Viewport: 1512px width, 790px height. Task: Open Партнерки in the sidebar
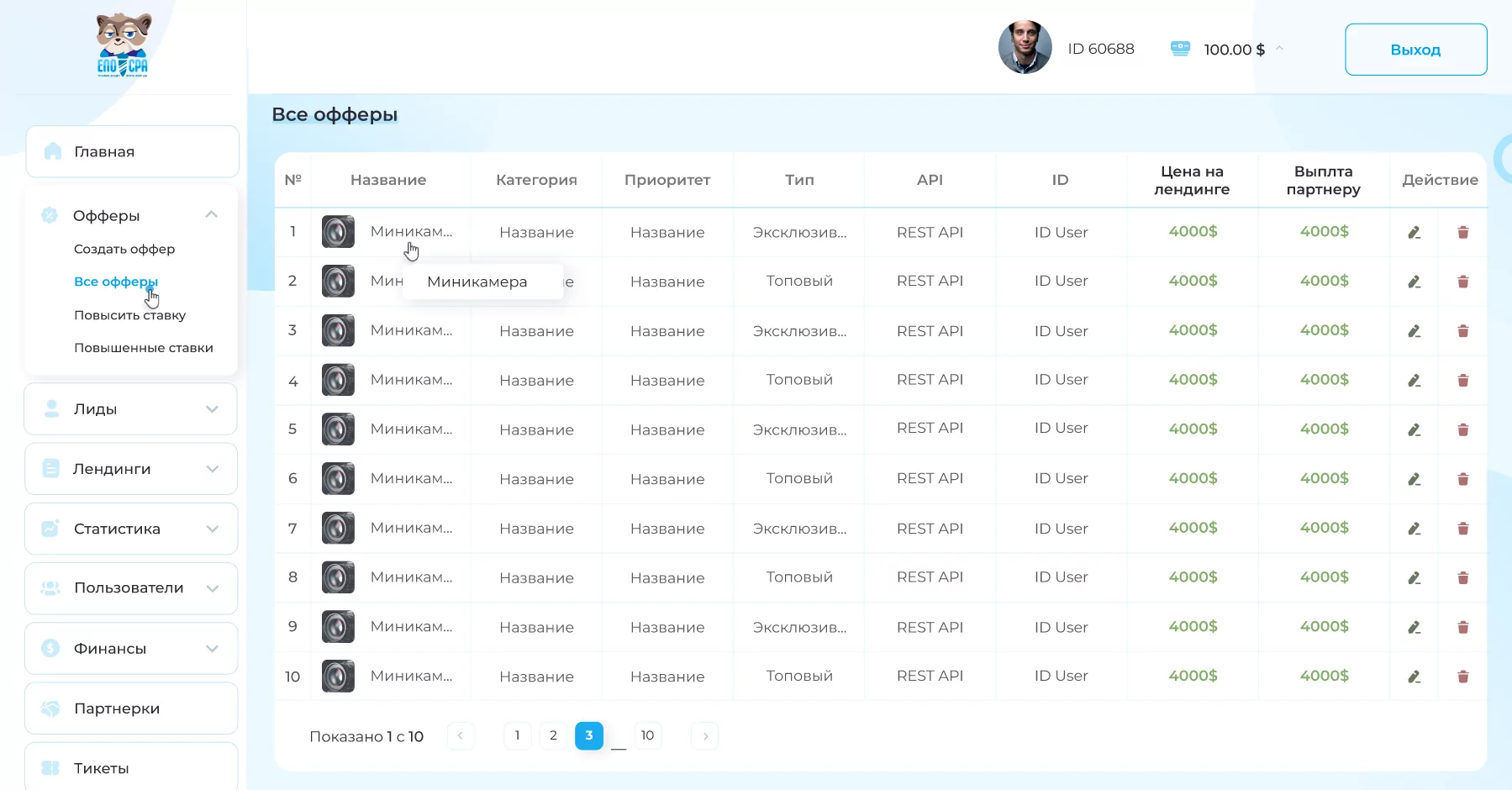click(x=131, y=708)
